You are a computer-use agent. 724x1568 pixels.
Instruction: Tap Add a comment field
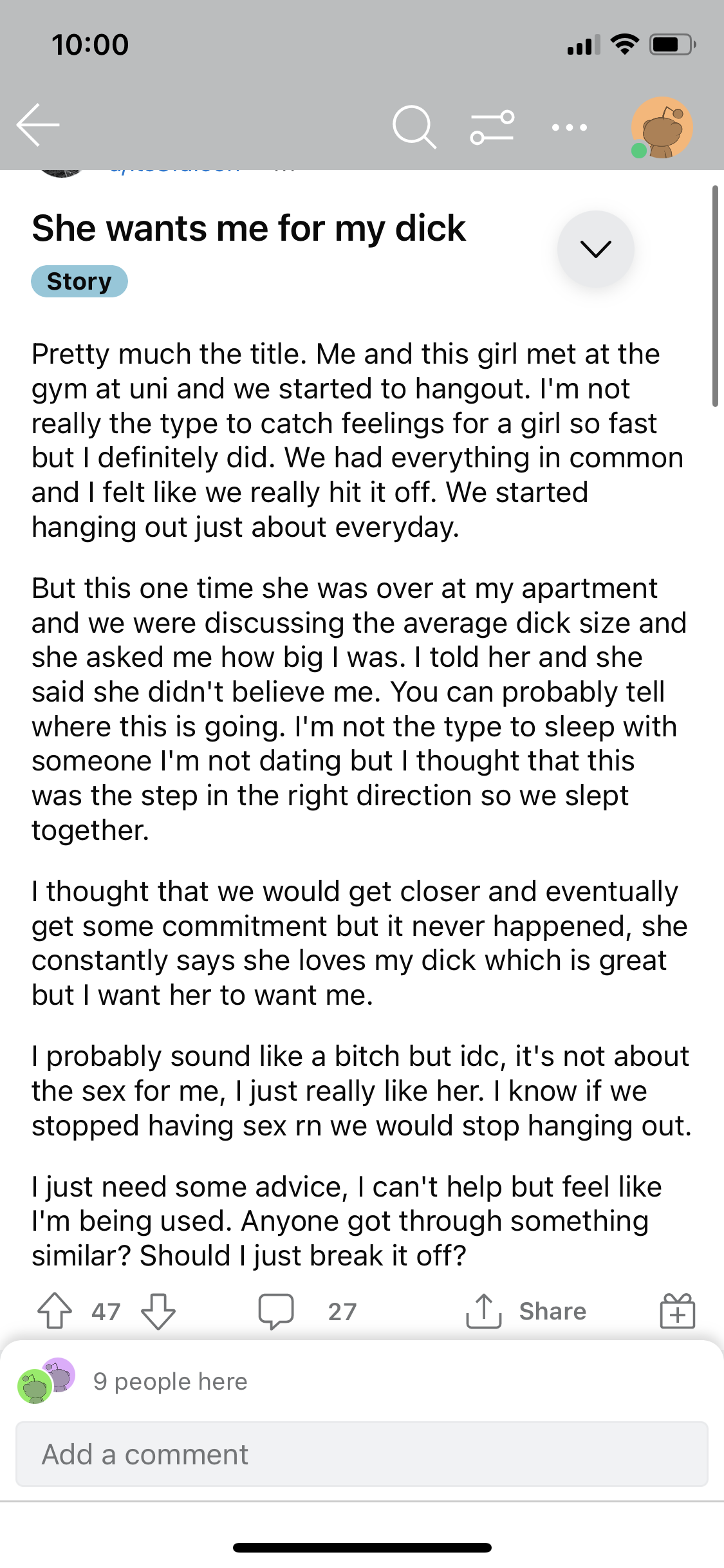[362, 1454]
